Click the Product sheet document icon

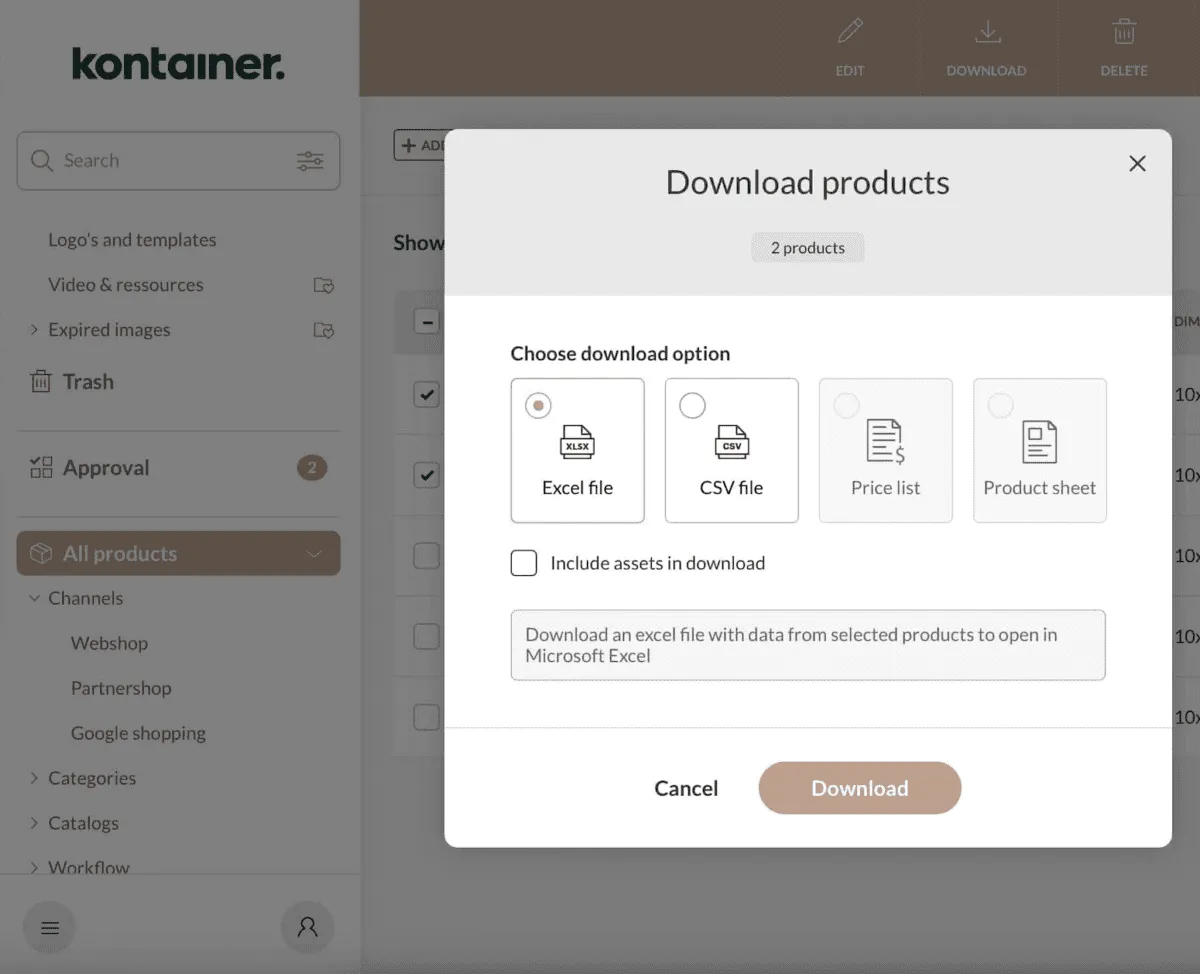(x=1039, y=441)
